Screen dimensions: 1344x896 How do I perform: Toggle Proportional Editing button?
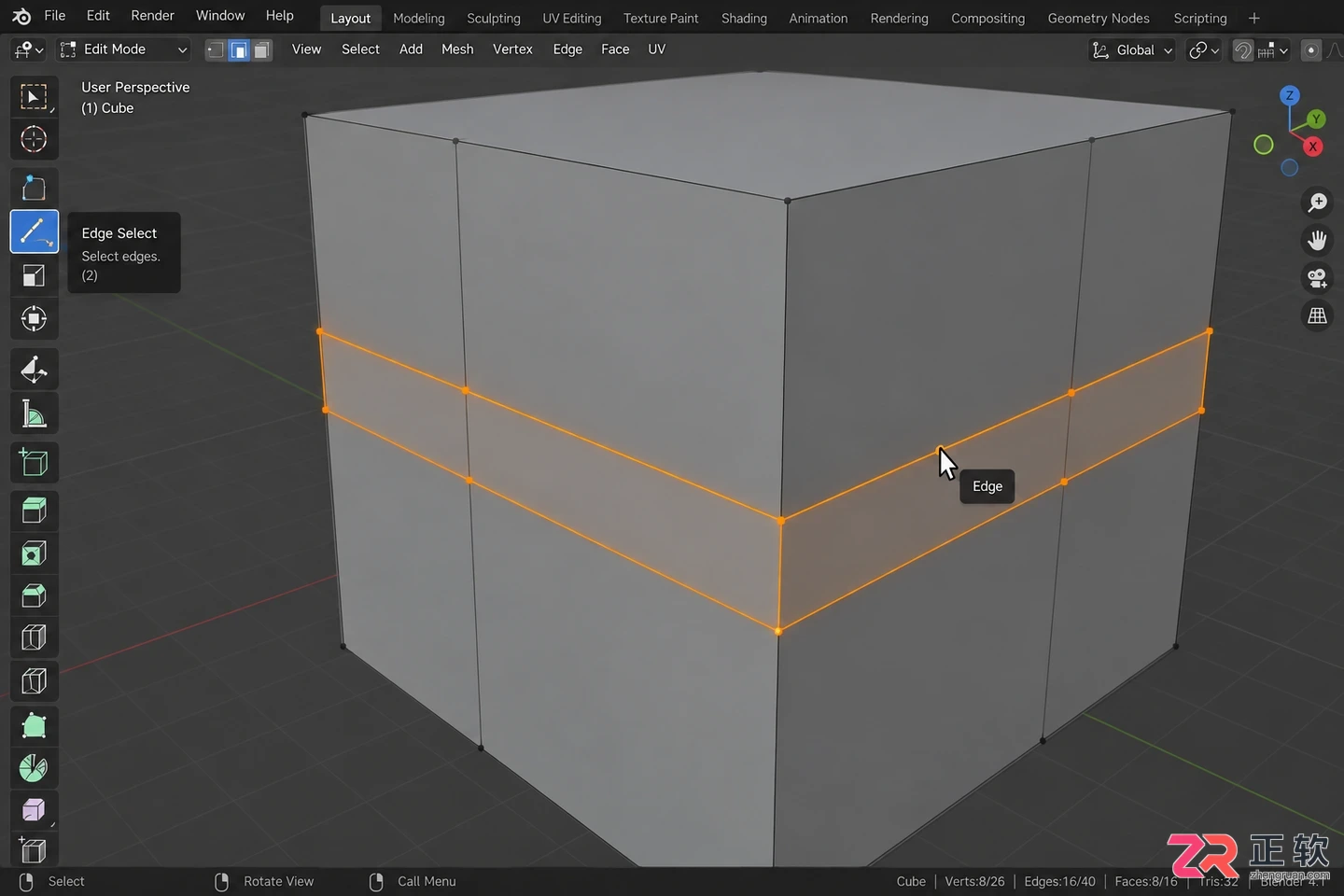pyautogui.click(x=1311, y=50)
